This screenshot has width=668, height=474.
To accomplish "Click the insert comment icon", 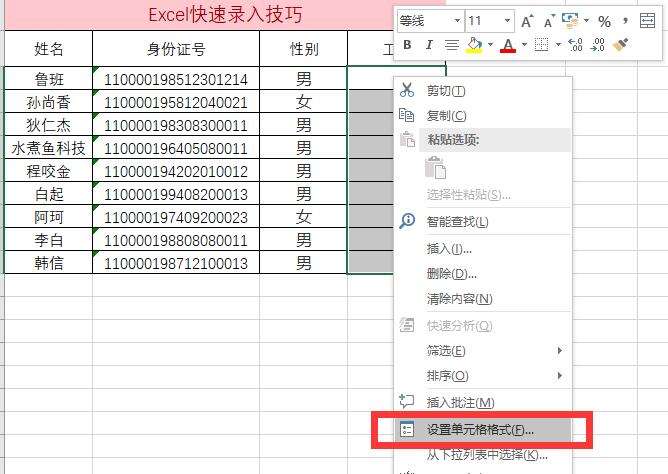I will [x=406, y=401].
